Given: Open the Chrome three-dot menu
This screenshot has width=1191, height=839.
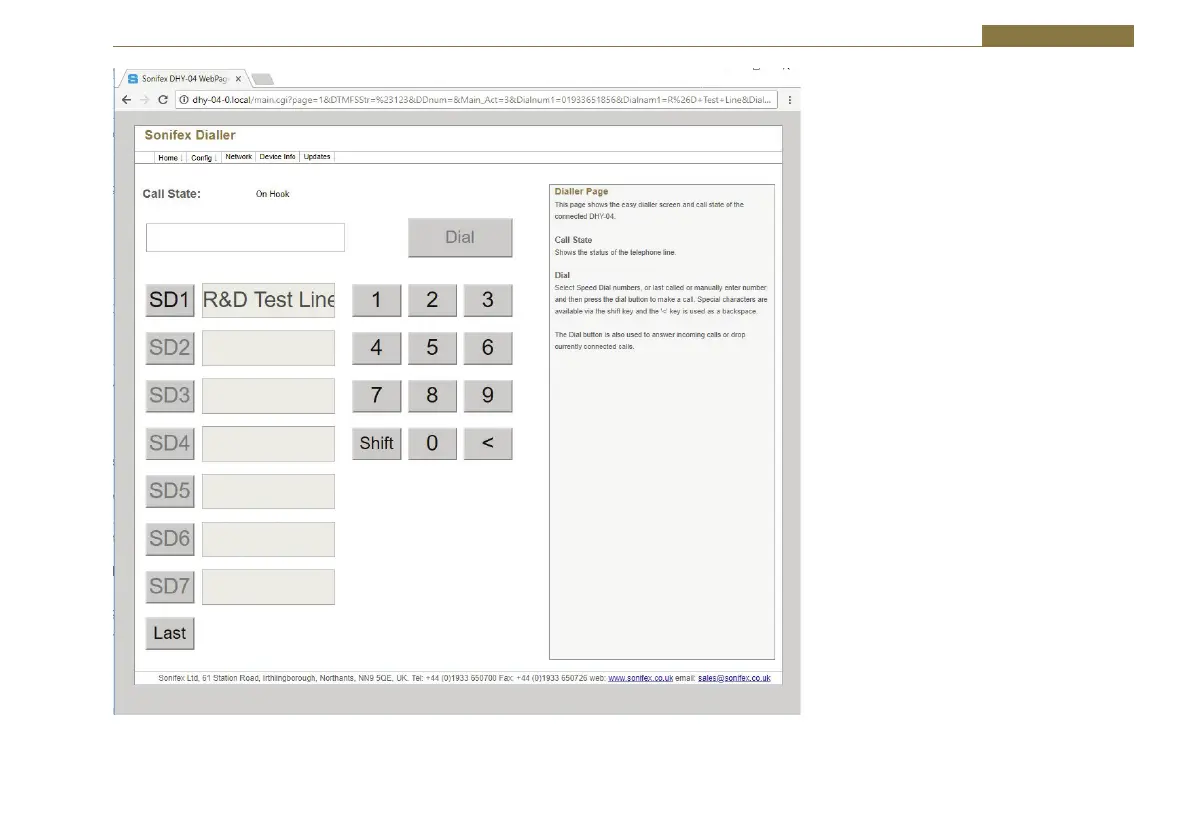Looking at the screenshot, I should coord(790,100).
